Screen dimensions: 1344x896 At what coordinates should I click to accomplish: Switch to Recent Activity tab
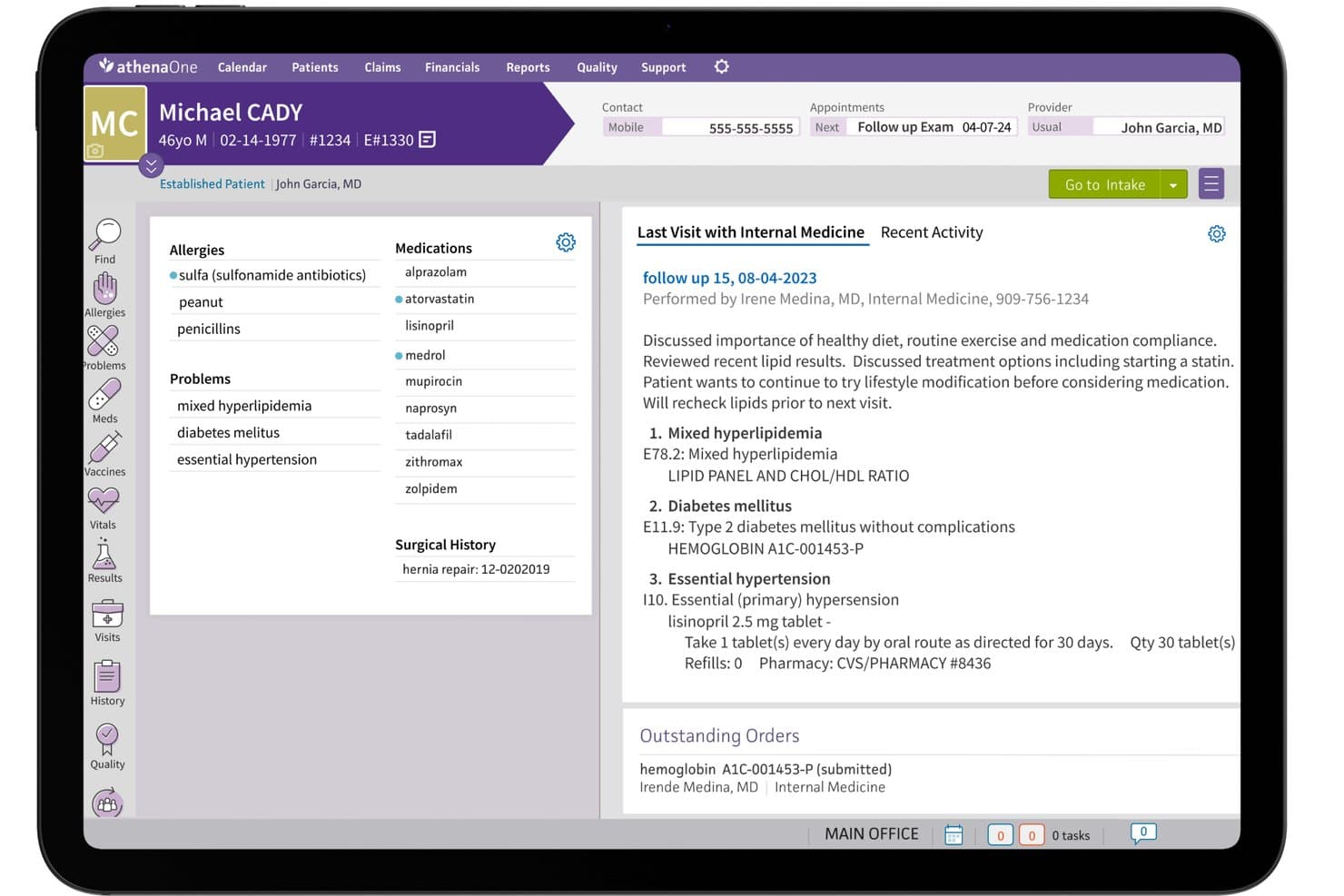coord(932,232)
